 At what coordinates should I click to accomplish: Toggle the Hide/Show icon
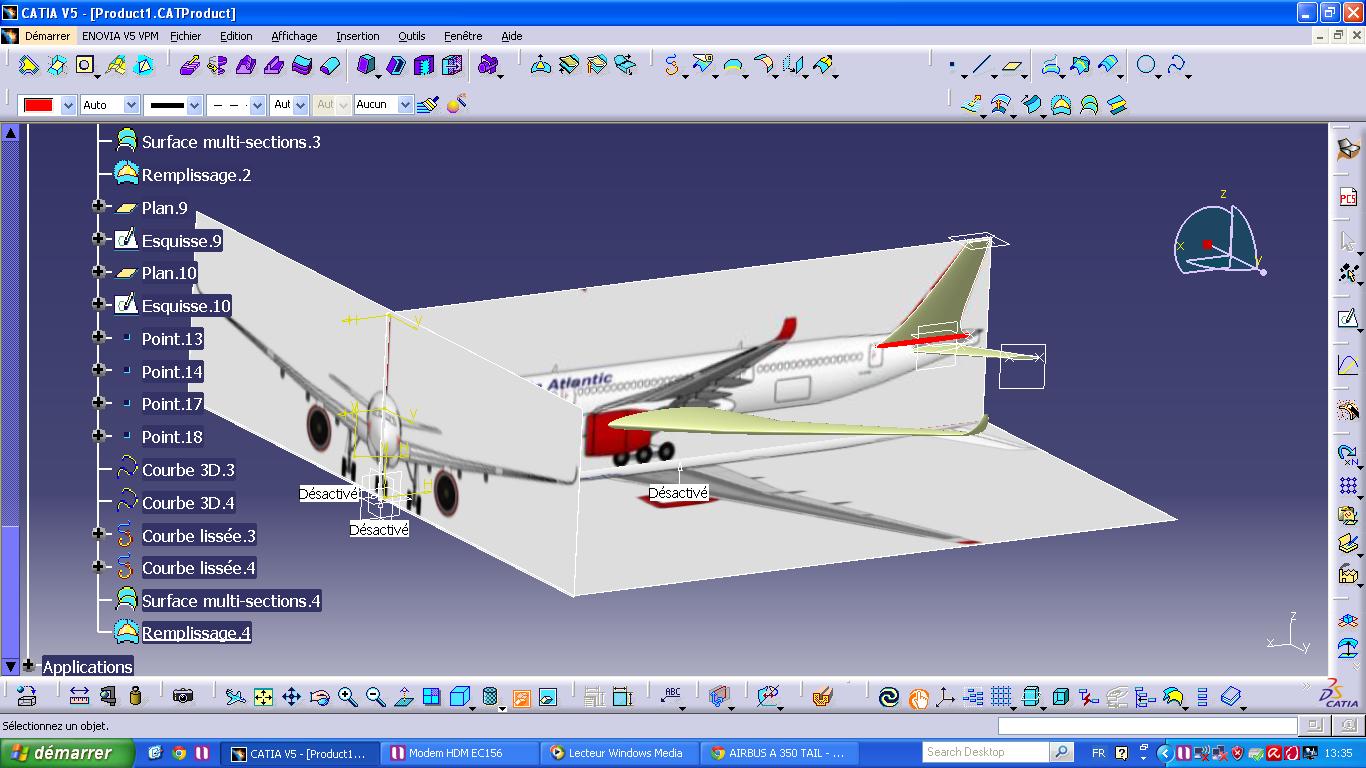(521, 697)
